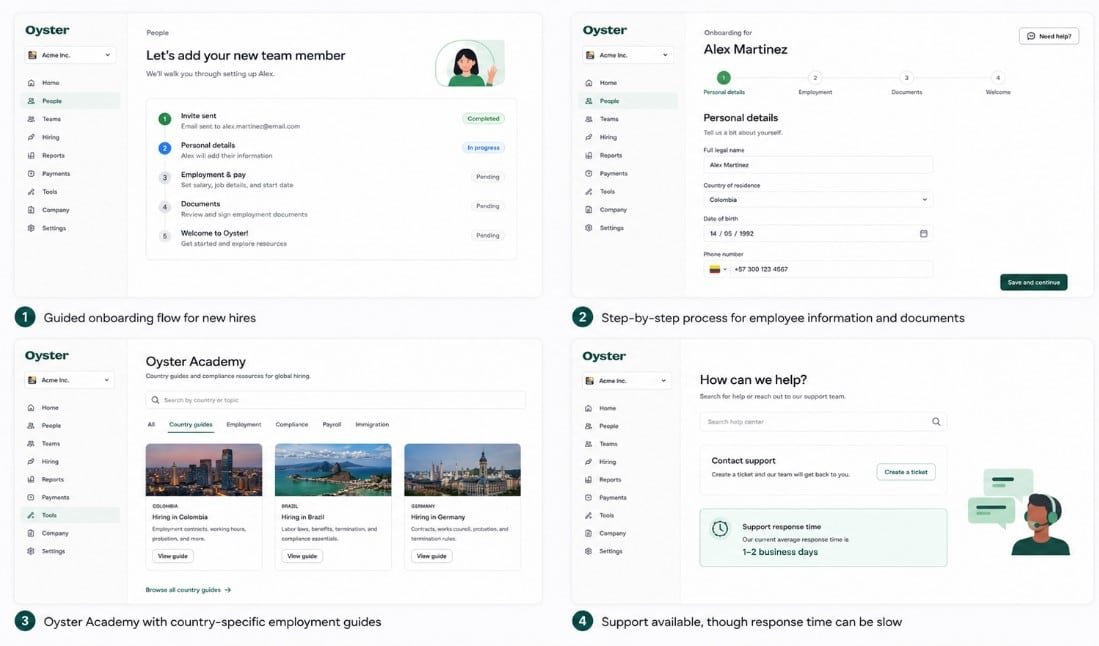1099x646 pixels.
Task: Open Teams icon in Alex Martinez panel sidebar
Action: coord(589,119)
